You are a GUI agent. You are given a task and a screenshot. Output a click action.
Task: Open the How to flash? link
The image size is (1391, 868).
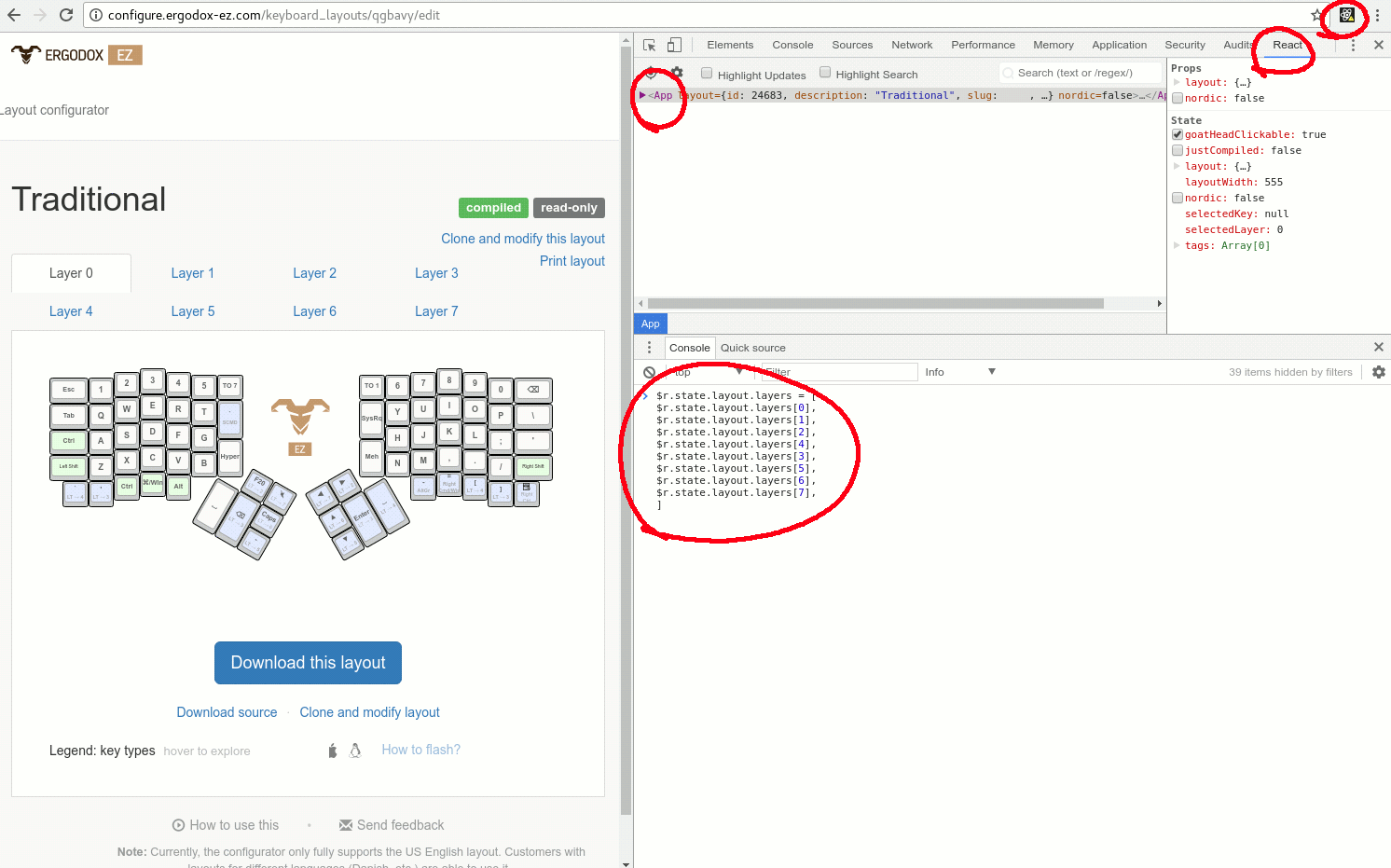pos(420,750)
